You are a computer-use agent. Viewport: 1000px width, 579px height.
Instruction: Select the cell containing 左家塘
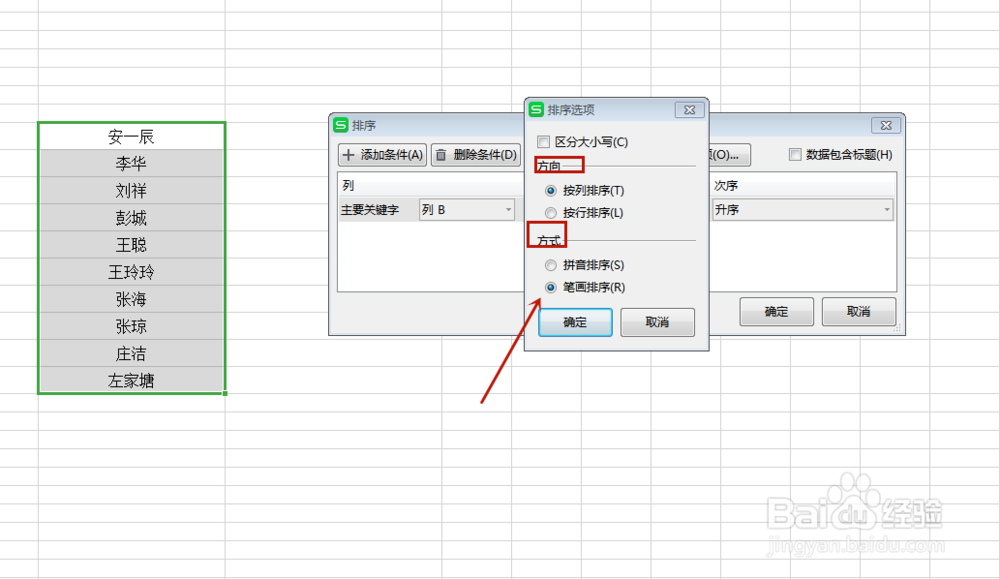point(131,381)
